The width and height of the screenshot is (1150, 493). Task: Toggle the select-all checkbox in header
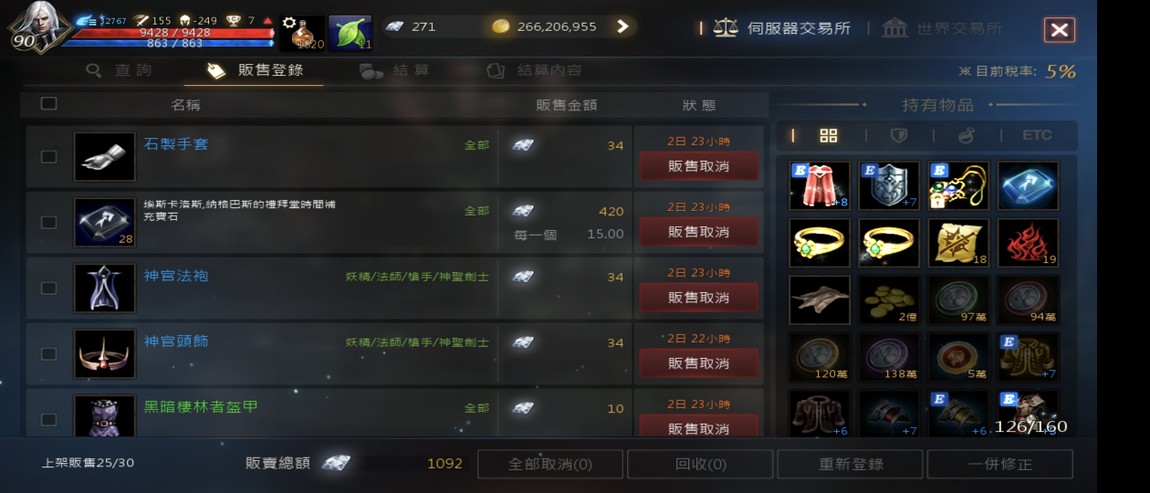point(48,103)
